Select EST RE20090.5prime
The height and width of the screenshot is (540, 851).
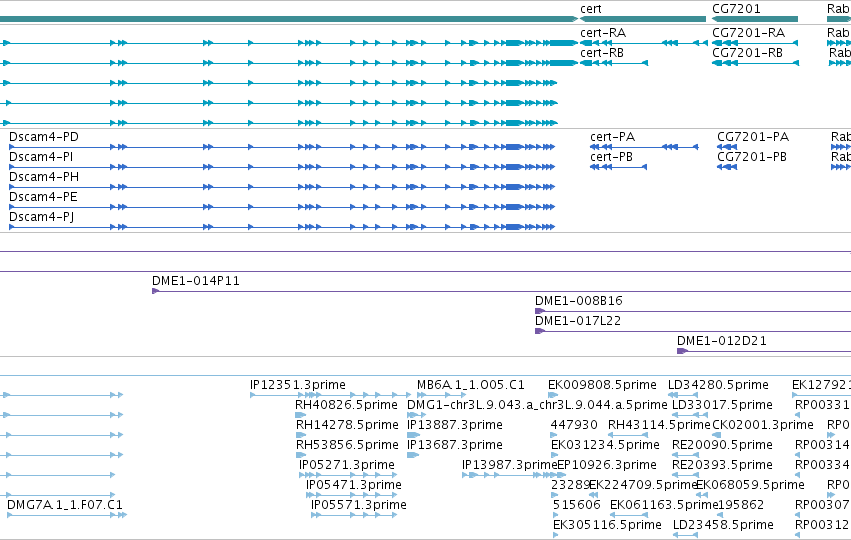pos(722,445)
